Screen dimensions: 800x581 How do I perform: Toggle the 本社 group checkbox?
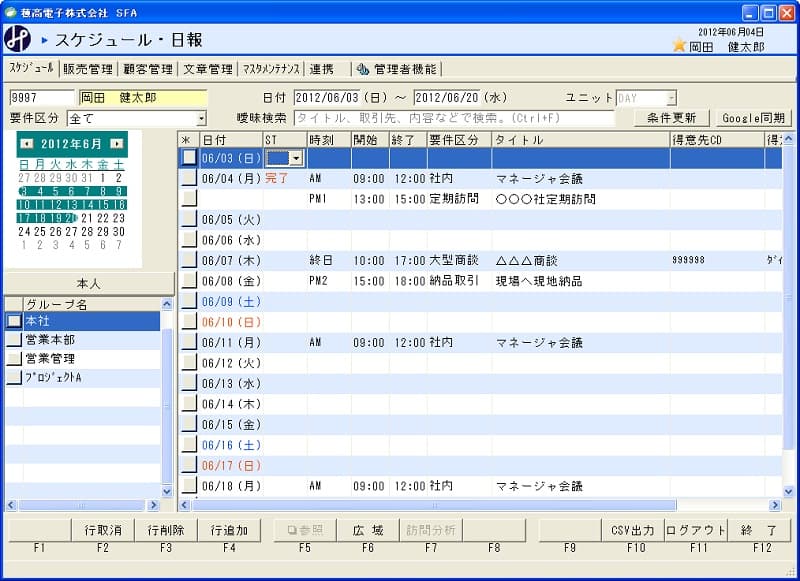(14, 321)
